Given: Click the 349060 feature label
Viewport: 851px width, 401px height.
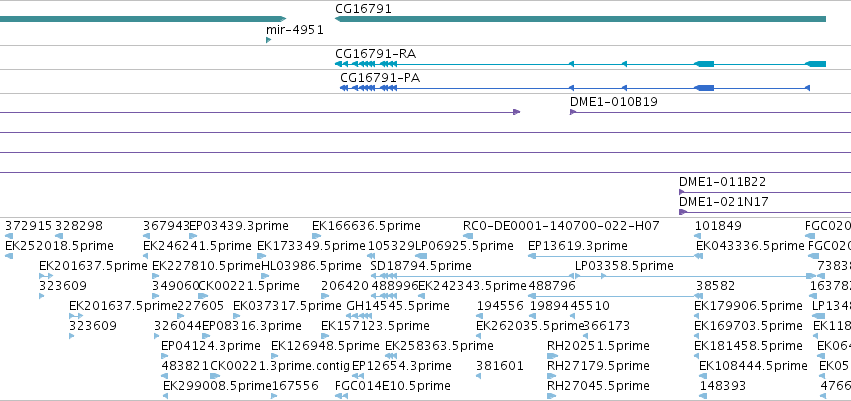Looking at the screenshot, I should pyautogui.click(x=175, y=286).
